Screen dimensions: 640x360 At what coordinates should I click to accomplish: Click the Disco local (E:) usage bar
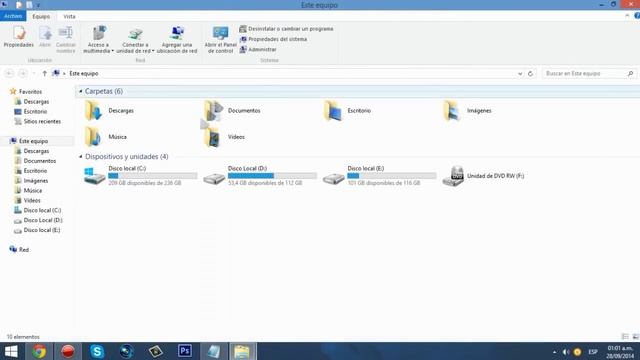click(x=391, y=176)
